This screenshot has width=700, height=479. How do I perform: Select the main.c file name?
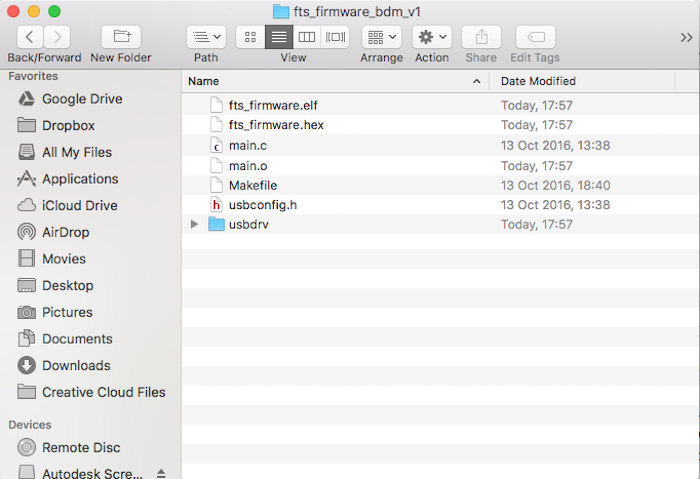pyautogui.click(x=248, y=146)
